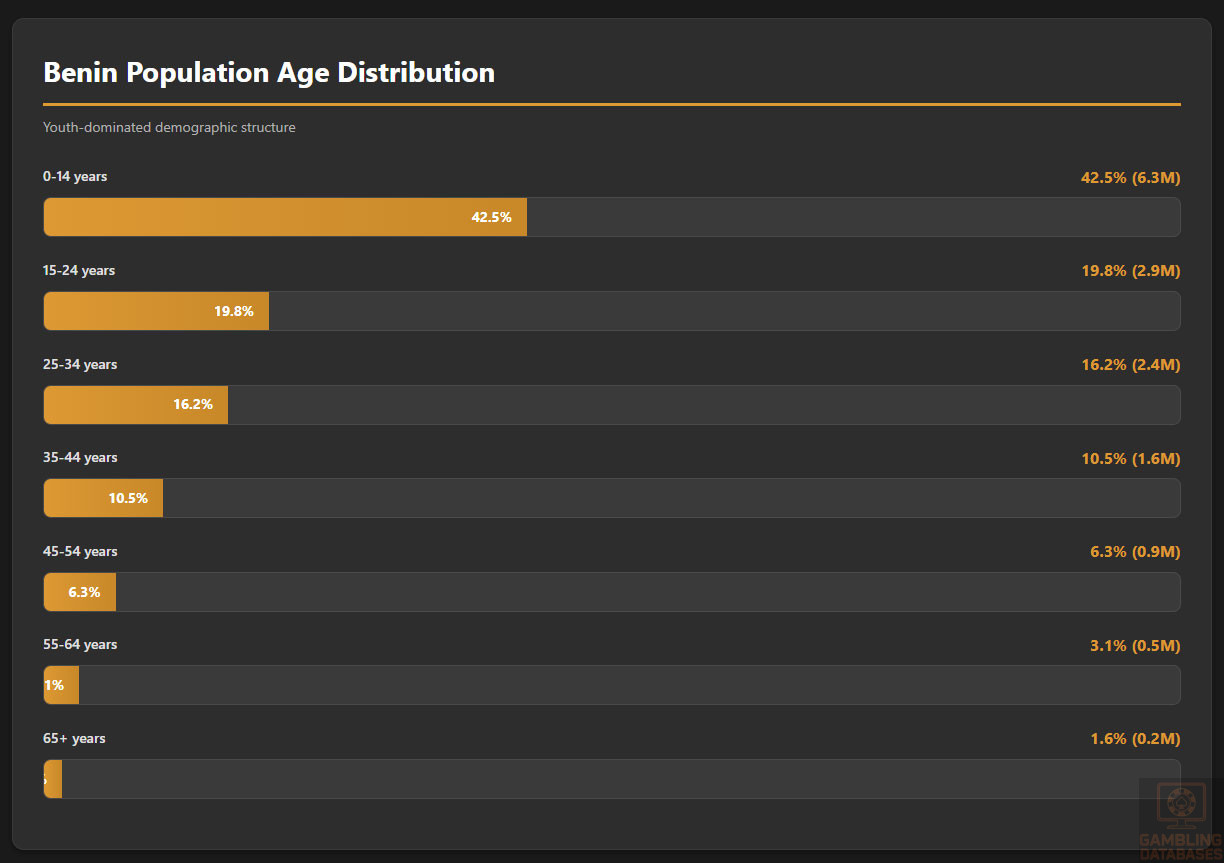Click the 19.8% (2.9M) value text
1224x863 pixels.
coord(1130,271)
